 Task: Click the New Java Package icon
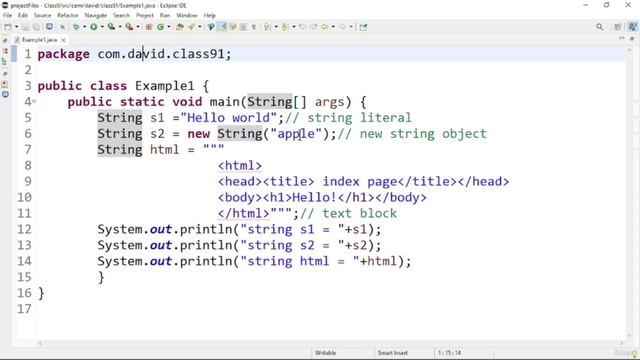tap(149, 27)
